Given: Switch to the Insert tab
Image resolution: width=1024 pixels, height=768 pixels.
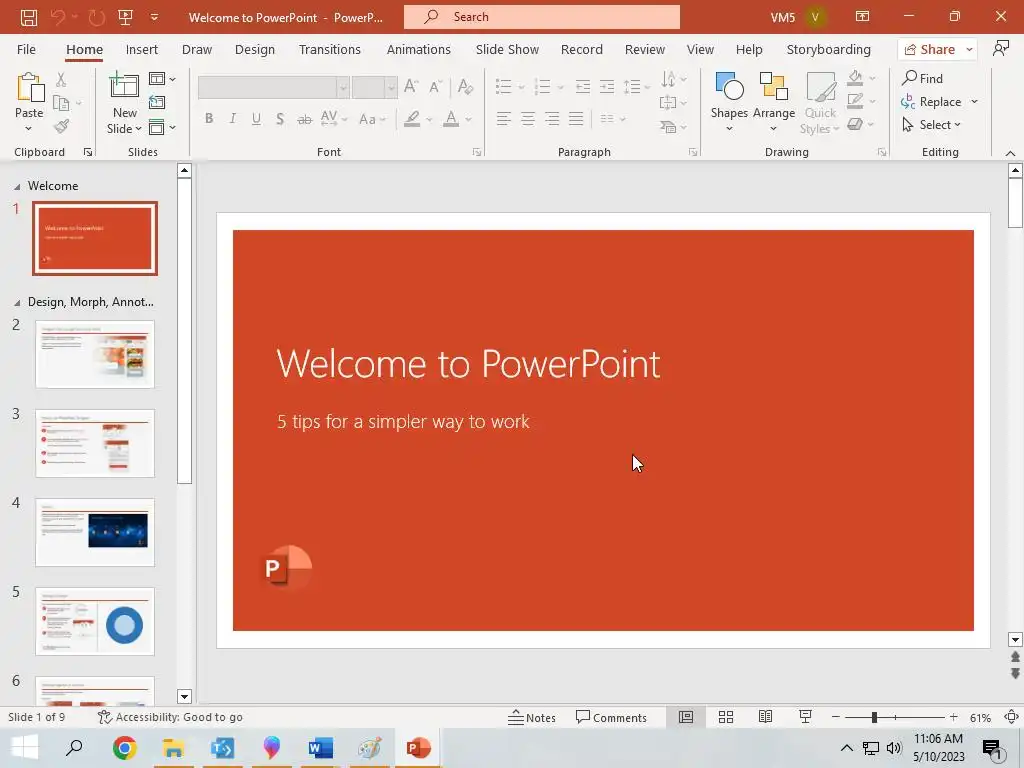Looking at the screenshot, I should click(142, 49).
